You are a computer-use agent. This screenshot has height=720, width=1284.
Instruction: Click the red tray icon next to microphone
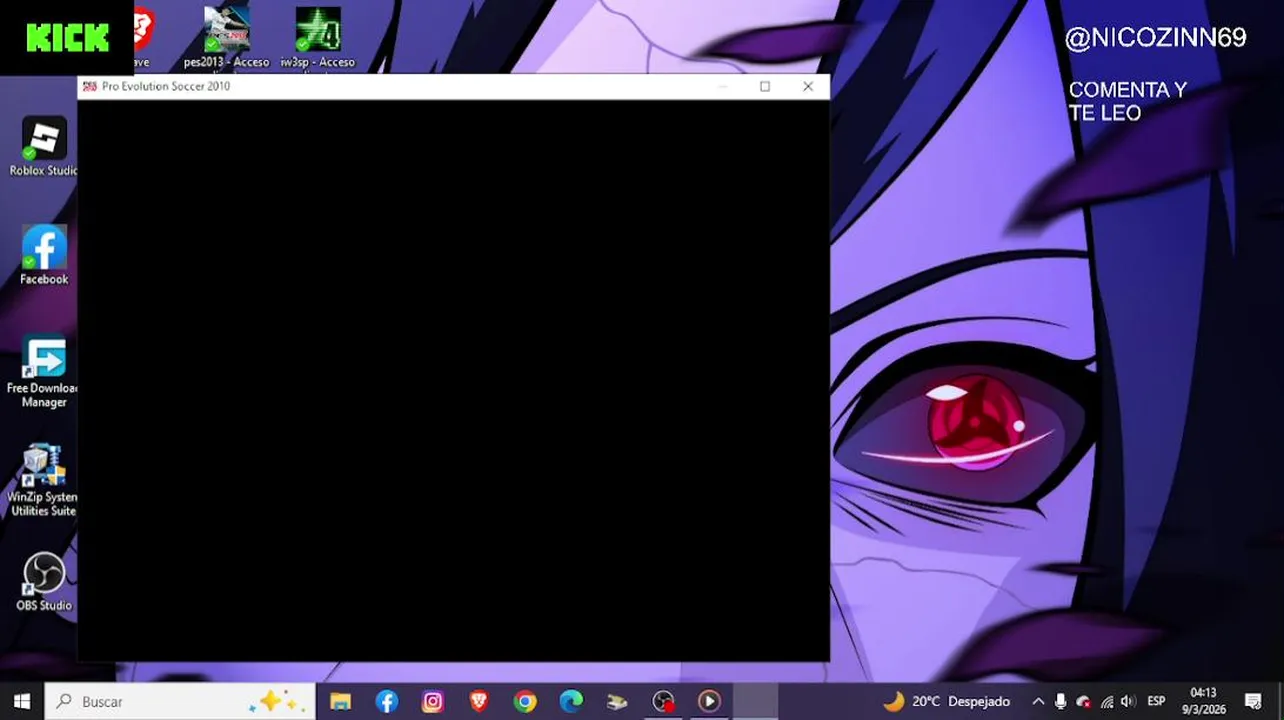click(x=1083, y=702)
